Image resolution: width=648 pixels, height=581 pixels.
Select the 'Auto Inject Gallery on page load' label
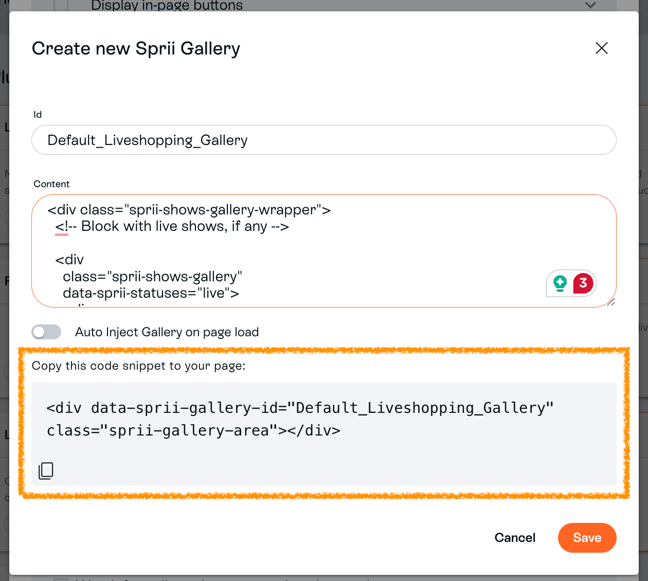coord(167,332)
